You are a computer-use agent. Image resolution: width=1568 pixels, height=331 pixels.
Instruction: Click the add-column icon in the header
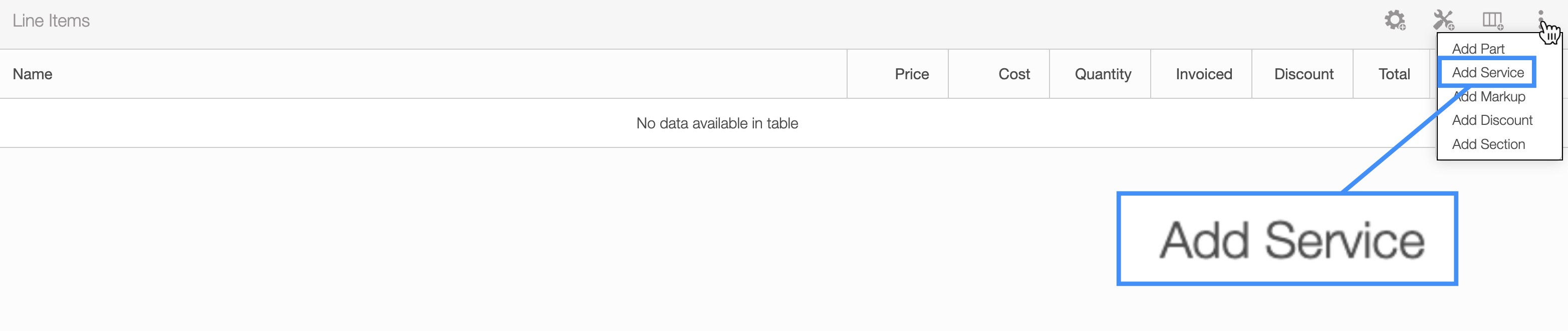click(1492, 20)
